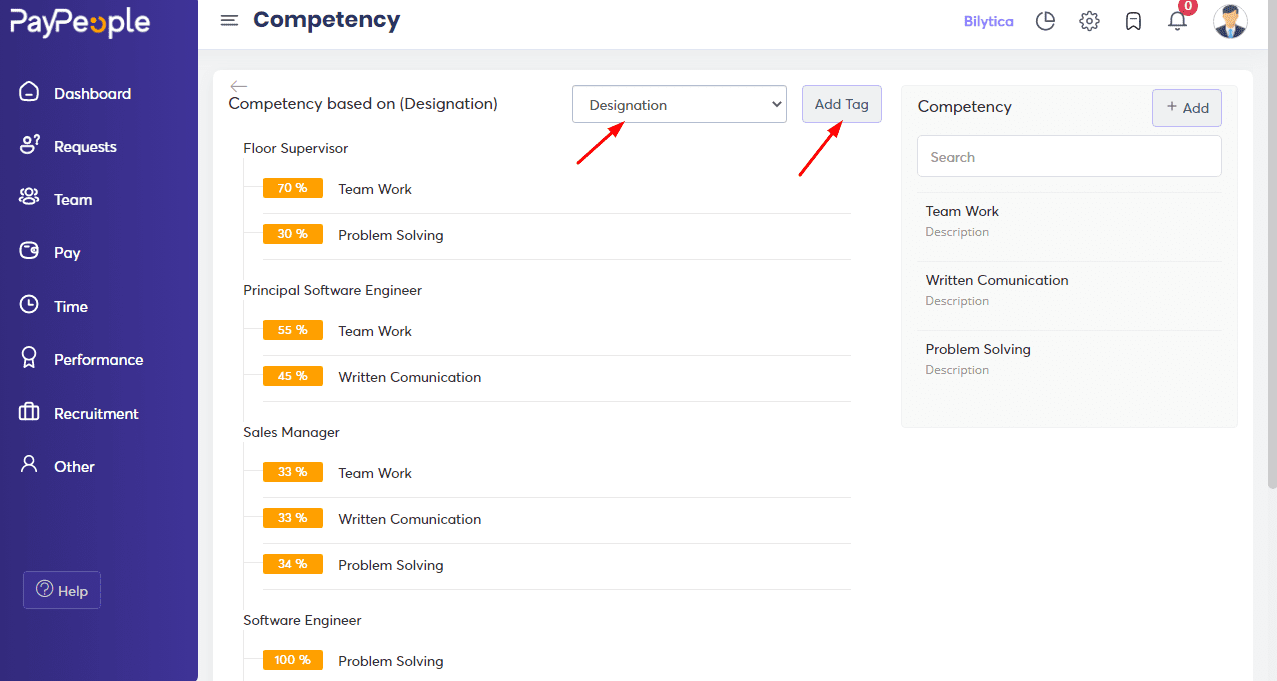This screenshot has height=681, width=1277.
Task: Click the 55 % Team Work badge
Action: pyautogui.click(x=293, y=330)
